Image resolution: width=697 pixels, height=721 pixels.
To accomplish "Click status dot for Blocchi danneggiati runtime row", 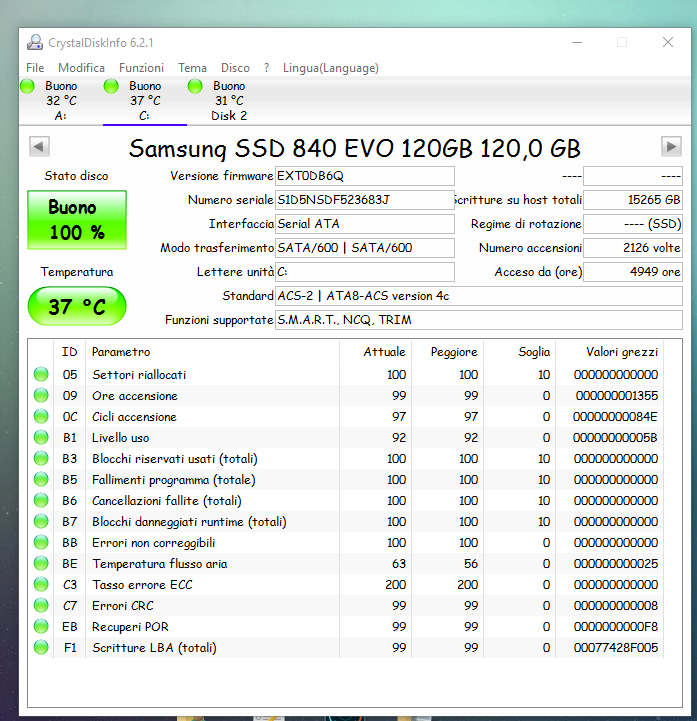I will coord(41,521).
